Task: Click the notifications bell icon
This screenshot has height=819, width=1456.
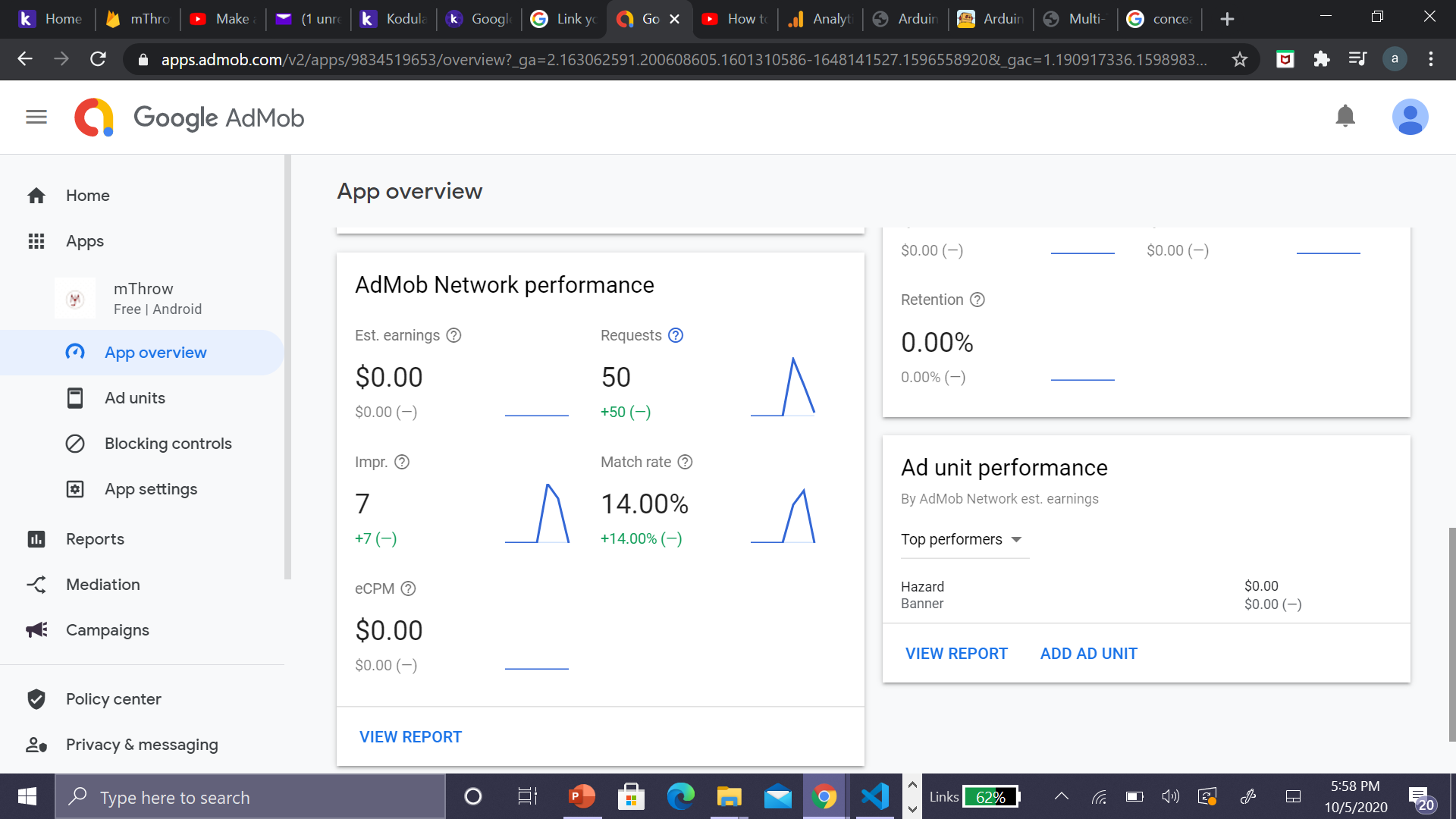Action: click(1345, 117)
